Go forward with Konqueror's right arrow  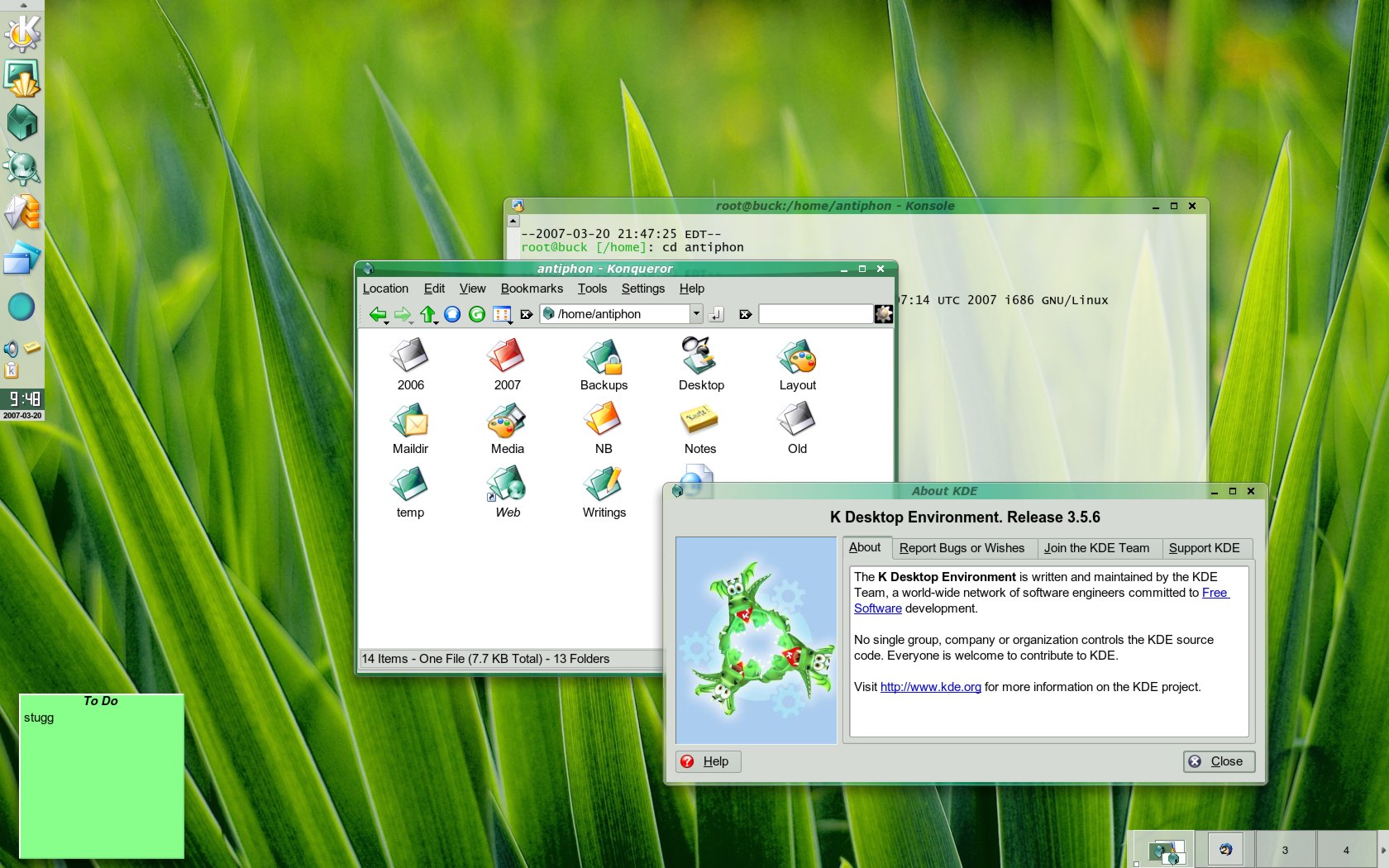403,314
